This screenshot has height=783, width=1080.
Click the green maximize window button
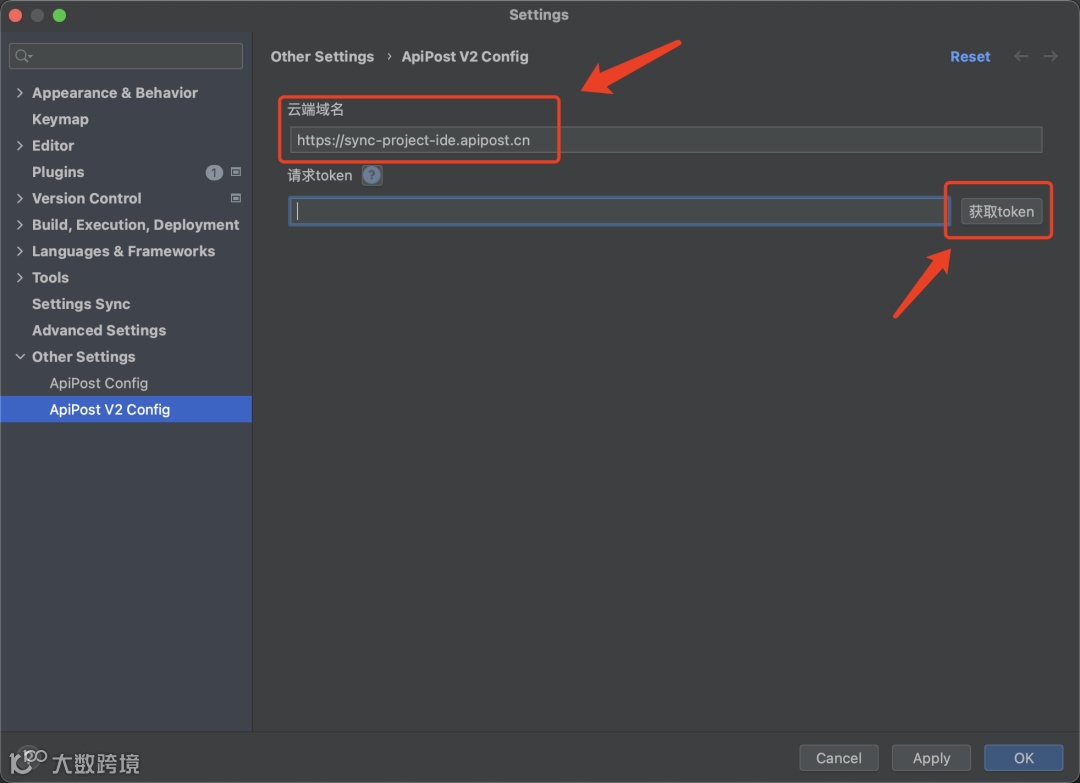(59, 15)
